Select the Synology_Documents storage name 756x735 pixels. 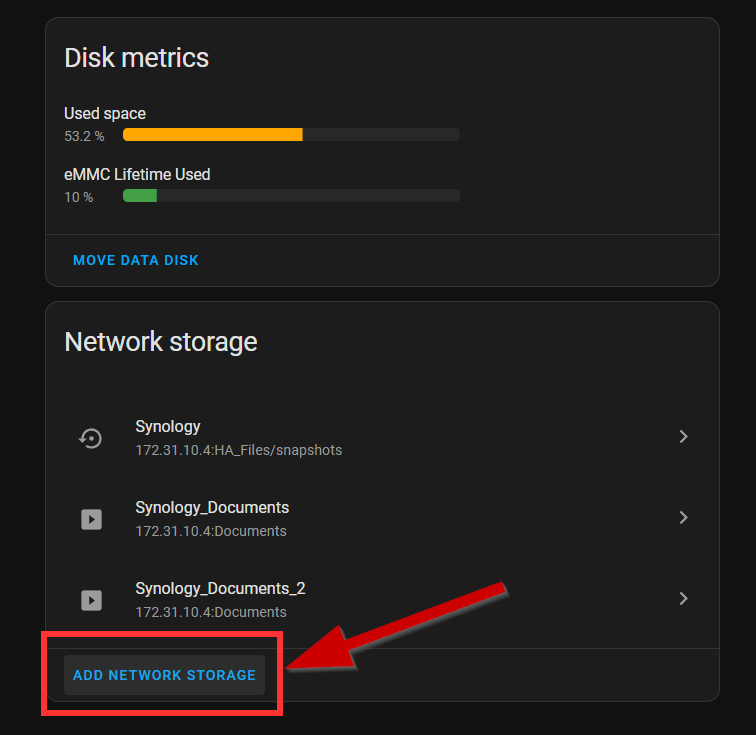(212, 507)
